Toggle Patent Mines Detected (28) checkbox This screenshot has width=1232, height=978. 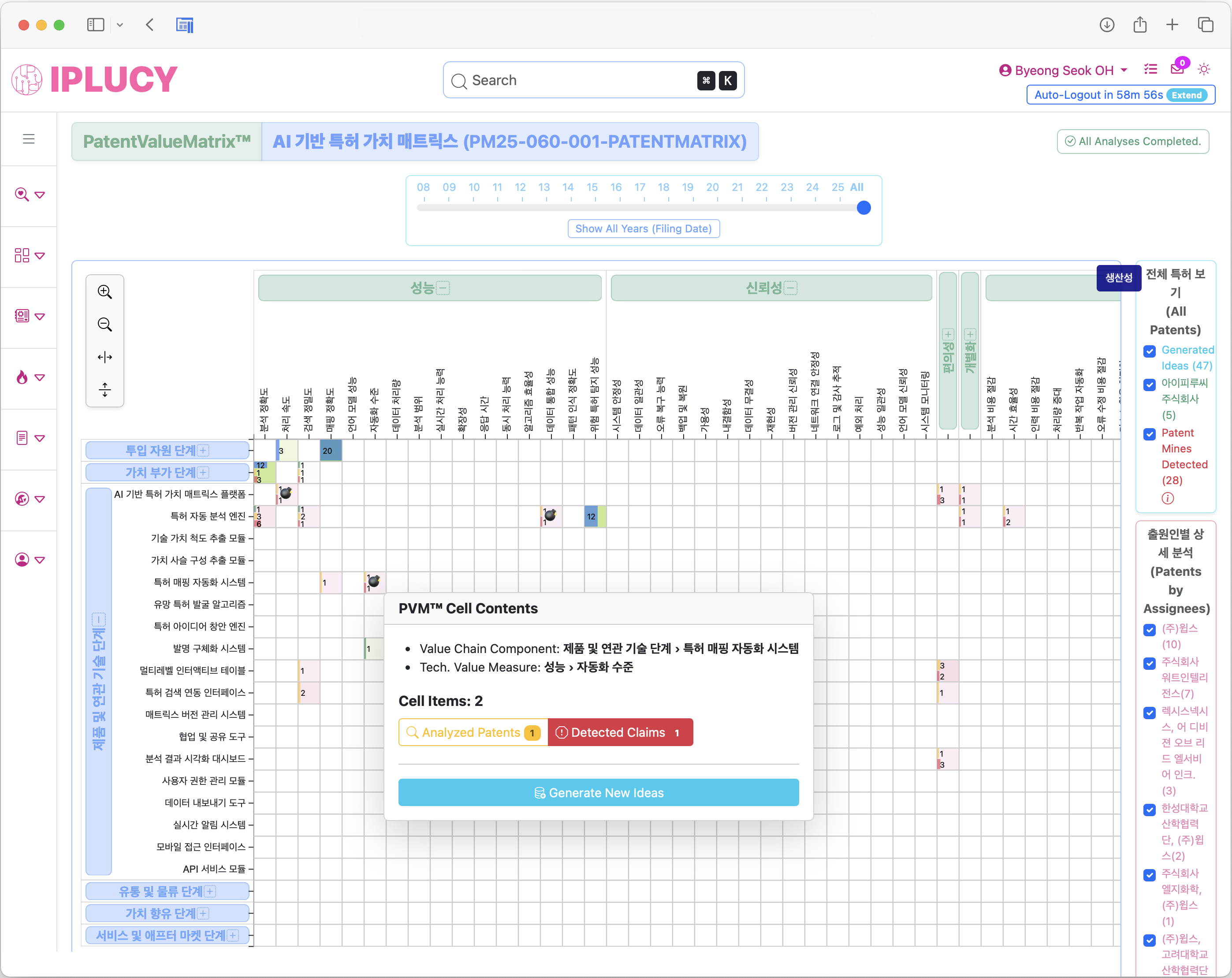point(1150,434)
